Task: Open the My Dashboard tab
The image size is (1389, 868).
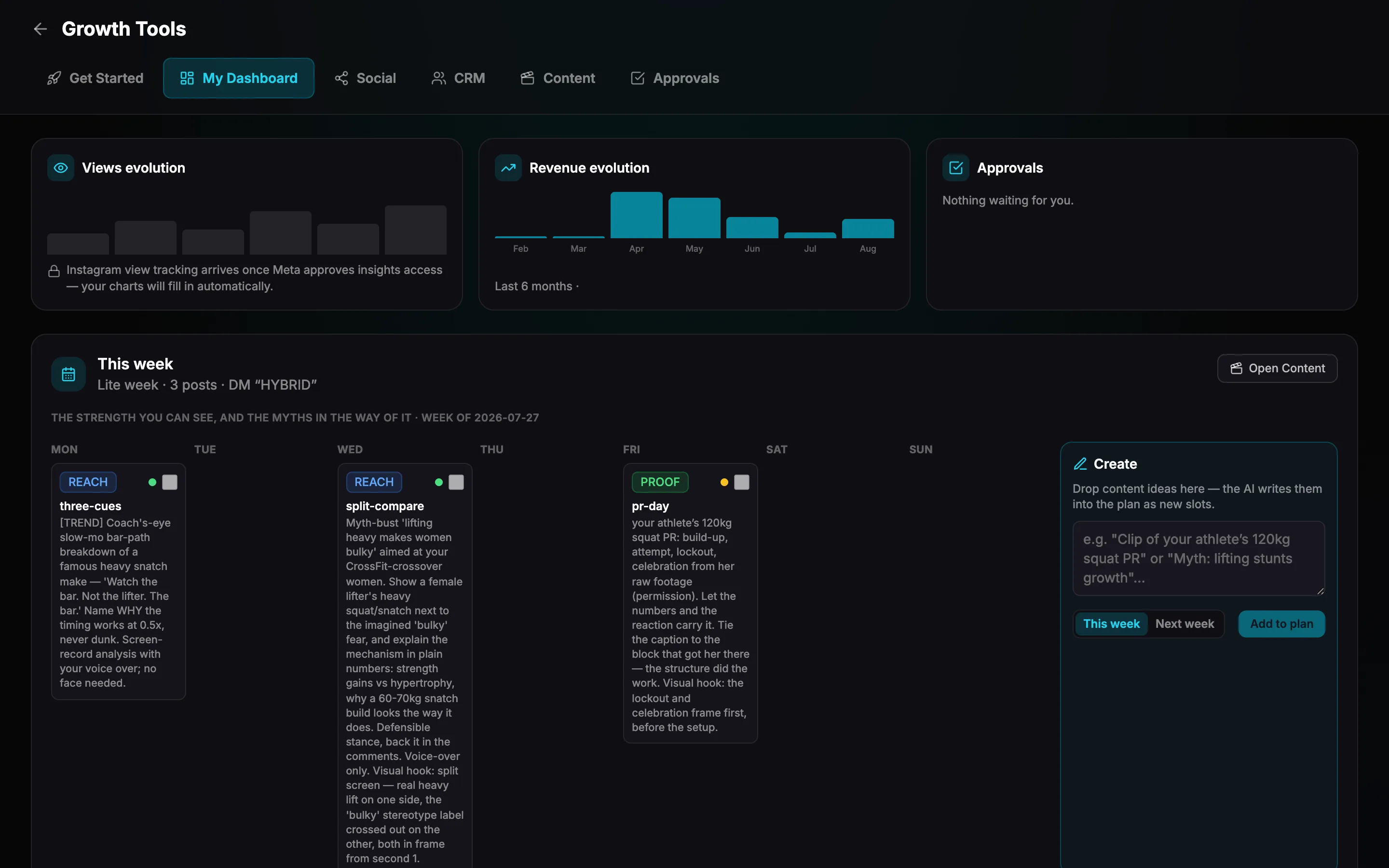Action: [x=239, y=78]
